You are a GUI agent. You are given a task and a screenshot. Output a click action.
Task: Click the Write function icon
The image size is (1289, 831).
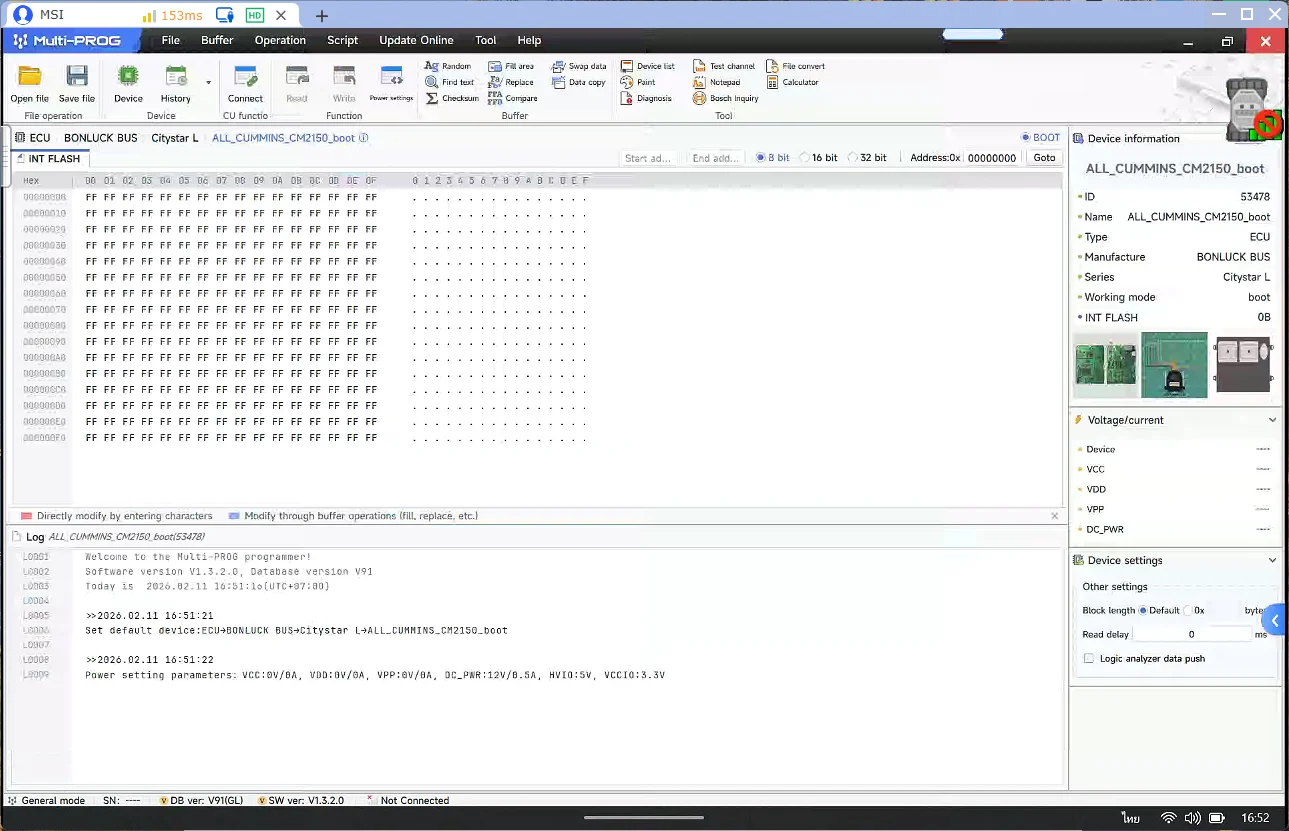click(344, 76)
